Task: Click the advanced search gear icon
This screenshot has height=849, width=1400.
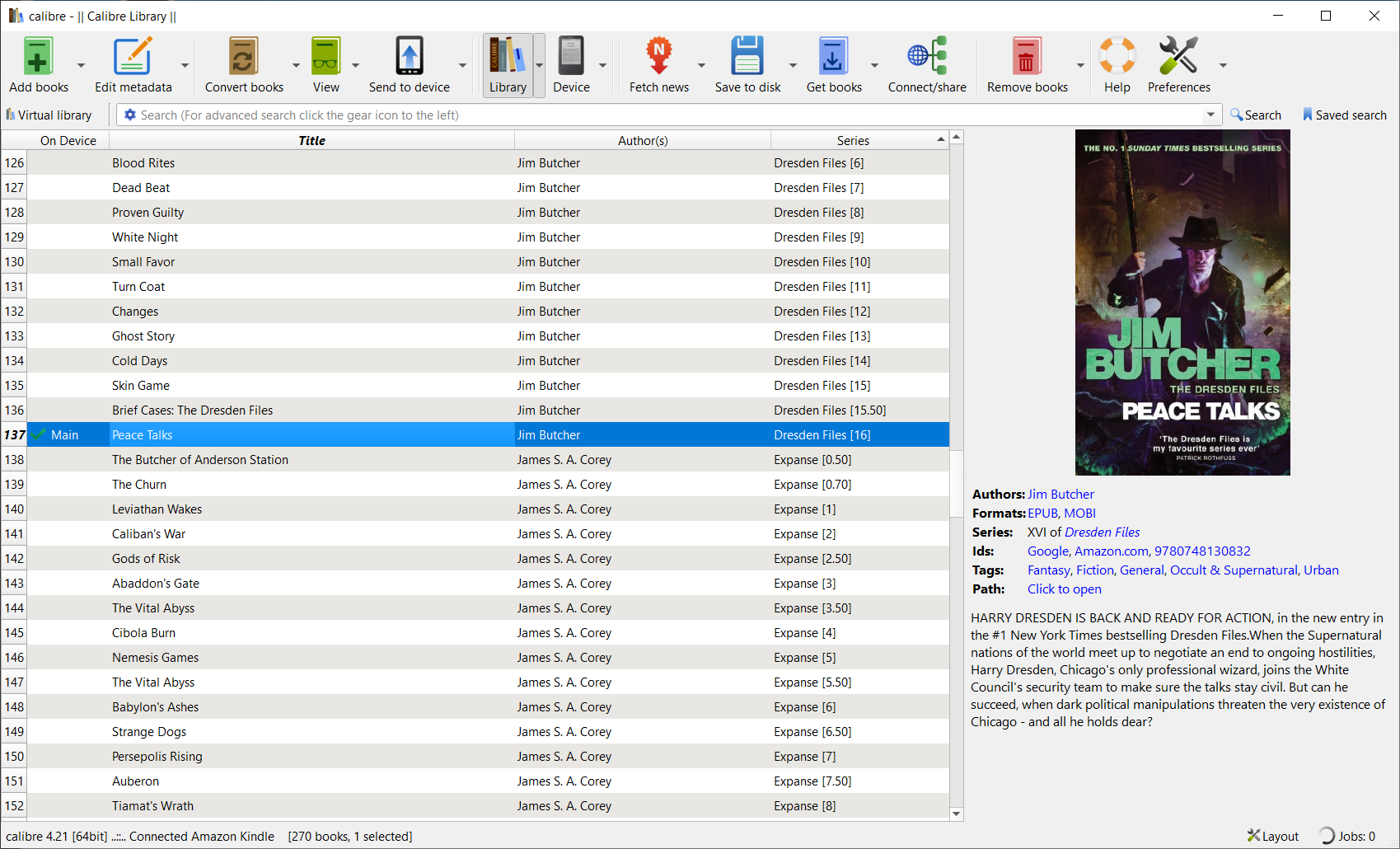Action: click(x=129, y=115)
